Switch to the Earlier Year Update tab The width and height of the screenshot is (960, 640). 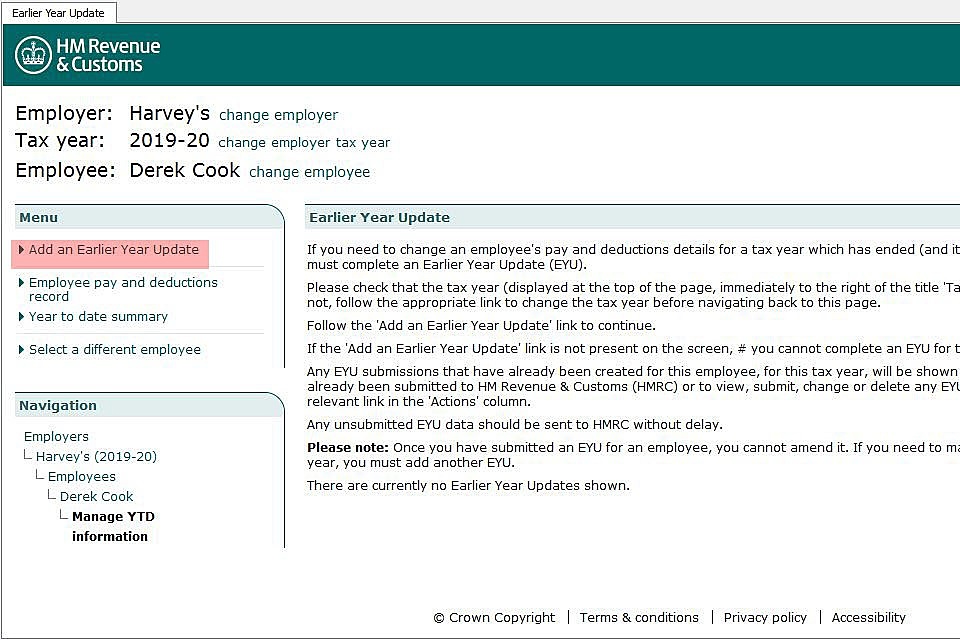[x=59, y=13]
